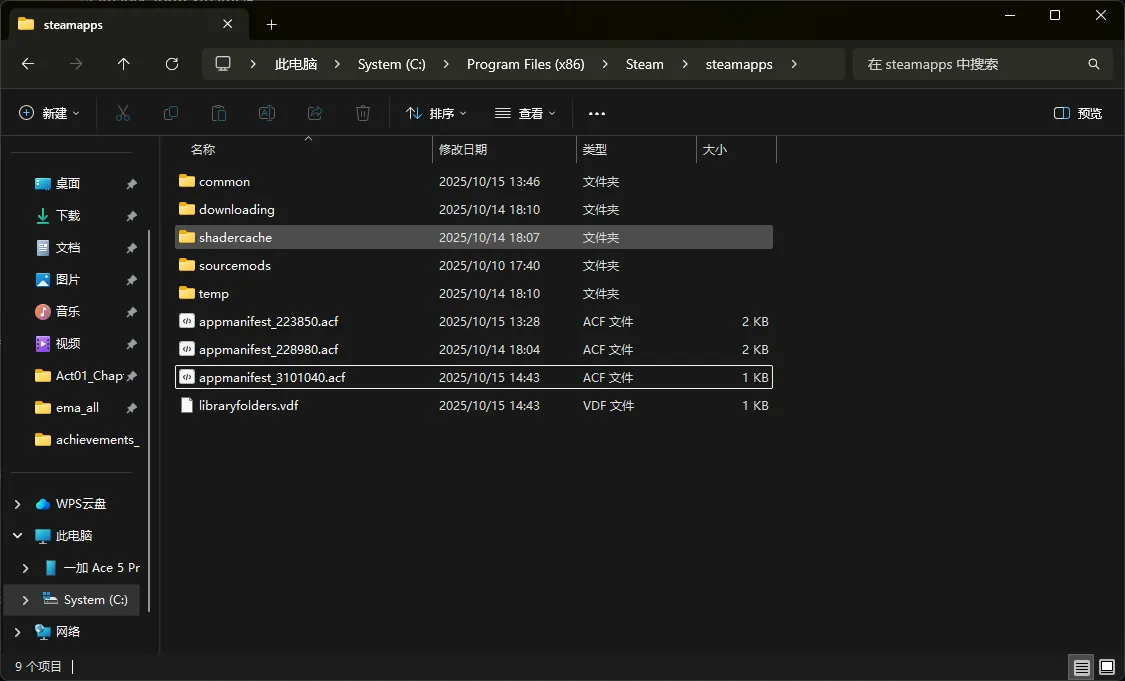This screenshot has height=681, width=1125.
Task: Sort by 修改日期 column header
Action: 463,150
